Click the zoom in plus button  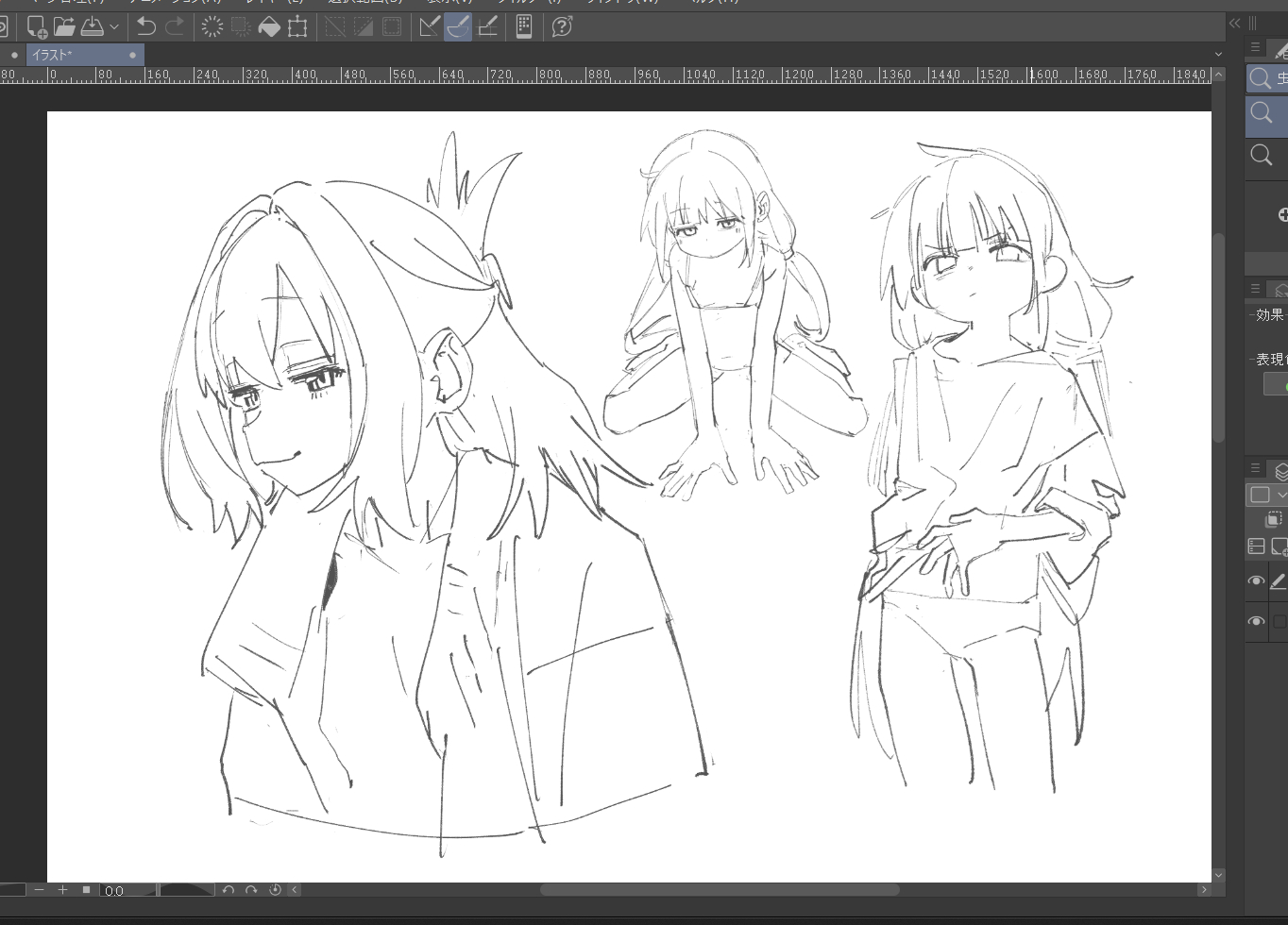tap(62, 889)
